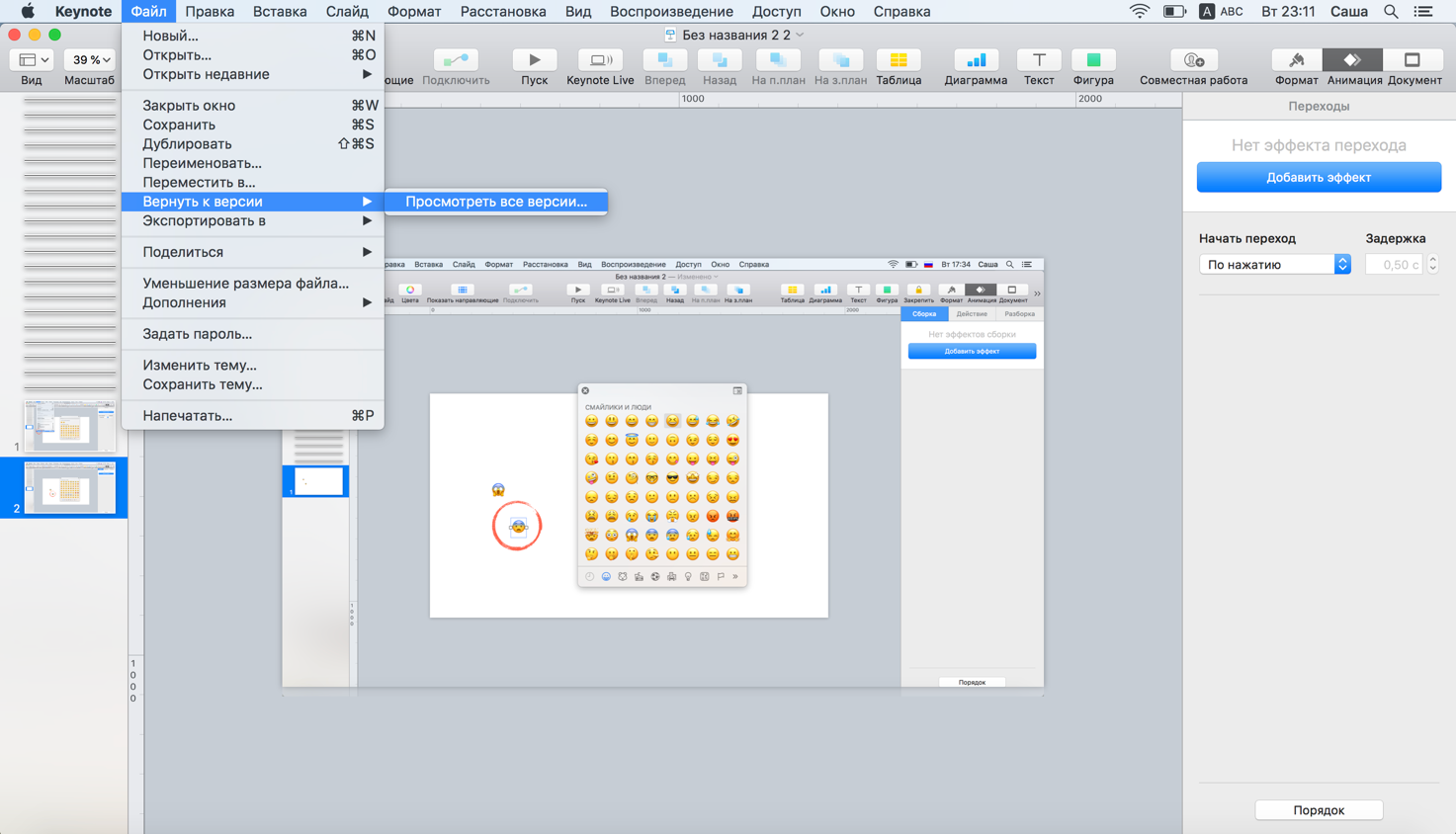Choose Задать пароль… menu item
The width and height of the screenshot is (1456, 834).
tap(253, 334)
